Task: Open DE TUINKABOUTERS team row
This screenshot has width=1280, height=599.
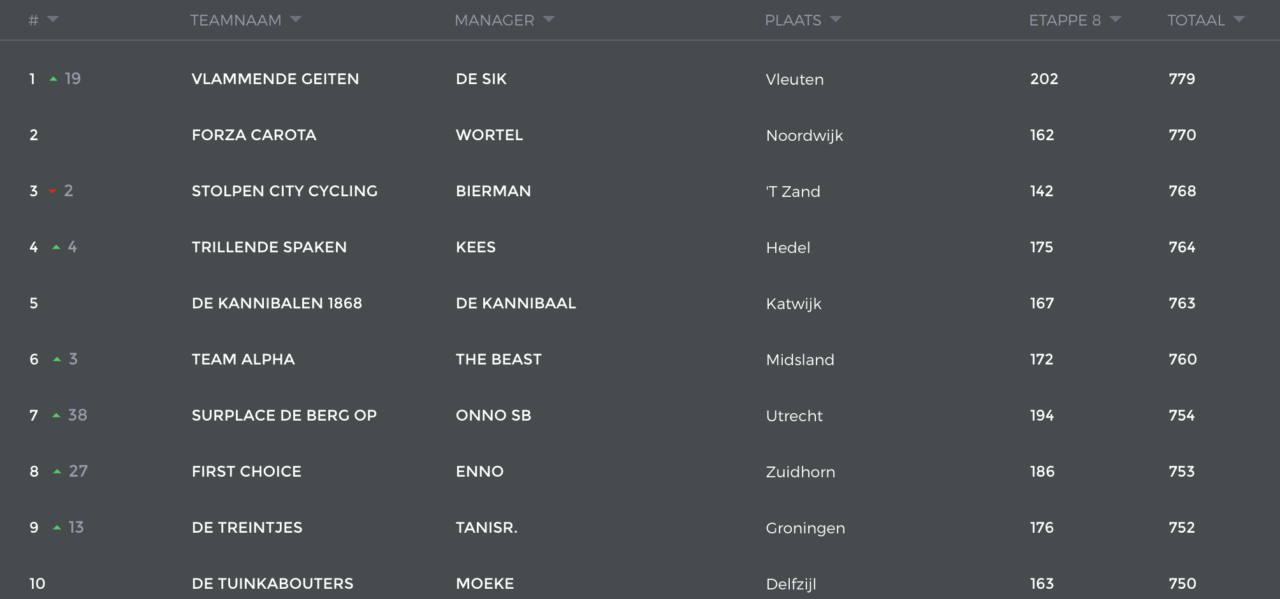Action: click(640, 583)
